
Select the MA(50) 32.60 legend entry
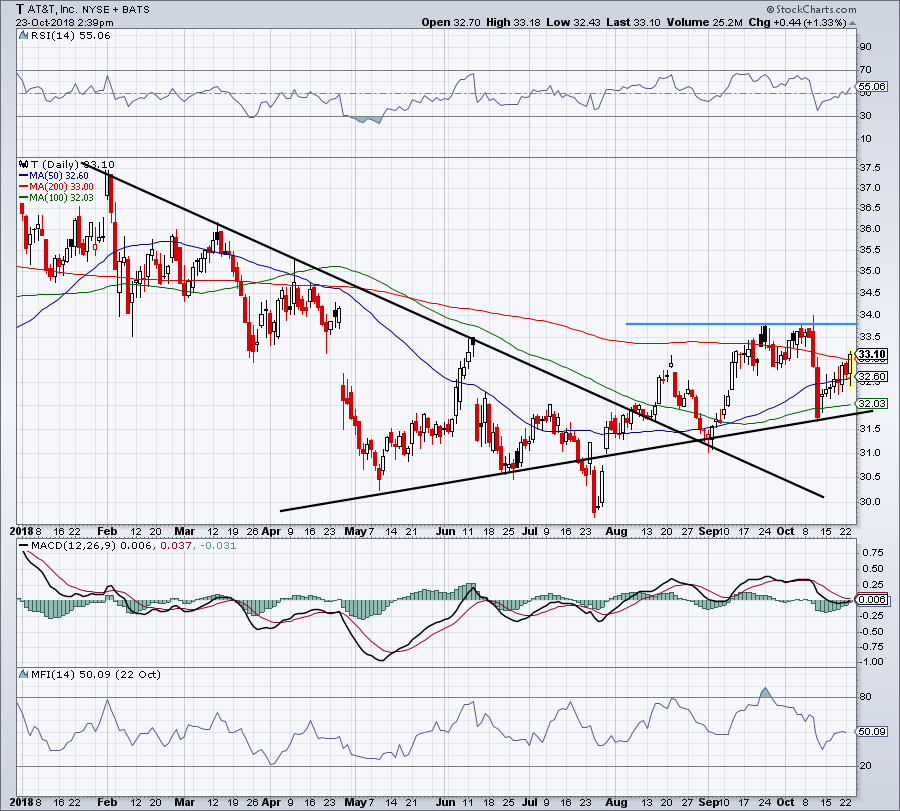[x=59, y=176]
